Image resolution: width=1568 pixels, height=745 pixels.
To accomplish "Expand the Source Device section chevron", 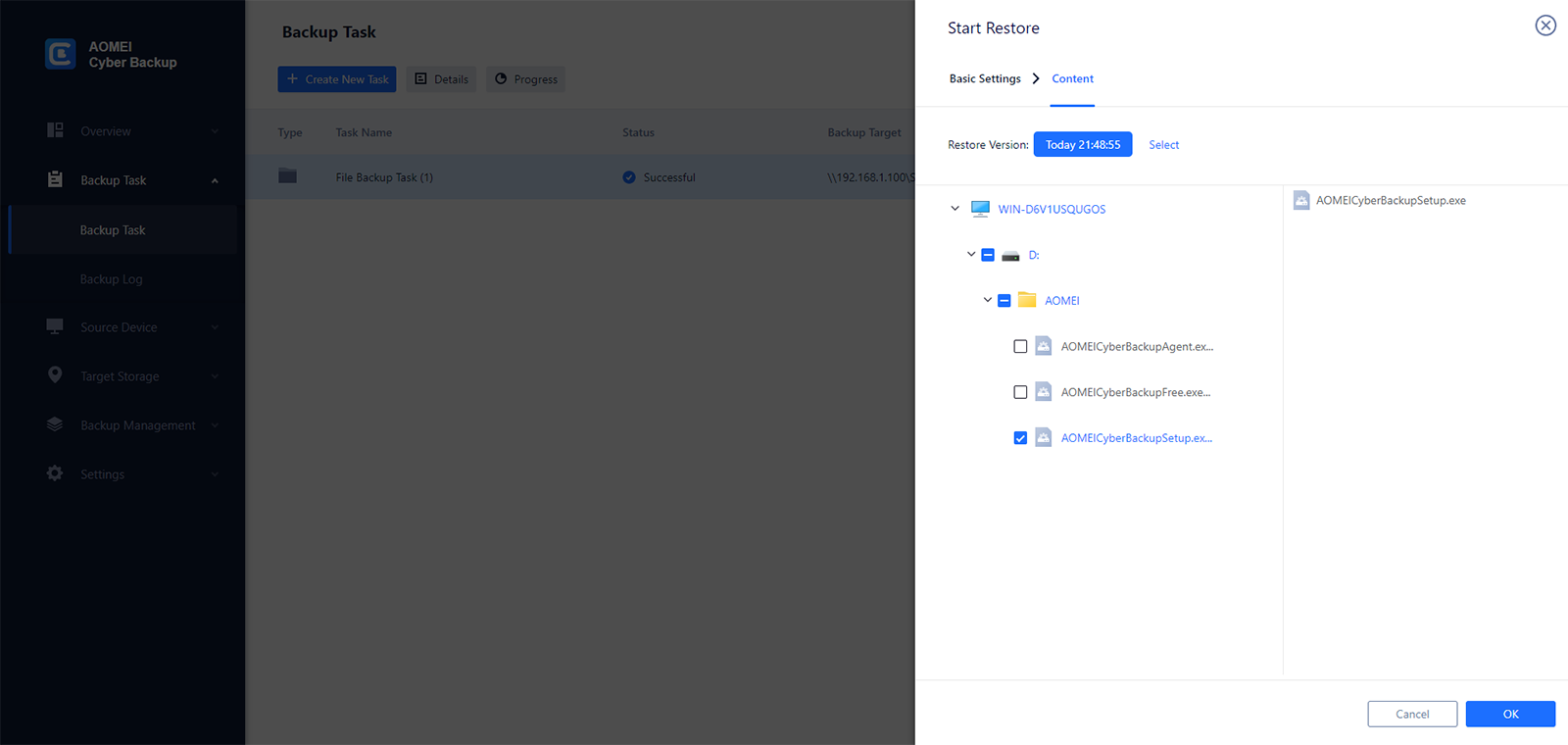I will coord(215,327).
